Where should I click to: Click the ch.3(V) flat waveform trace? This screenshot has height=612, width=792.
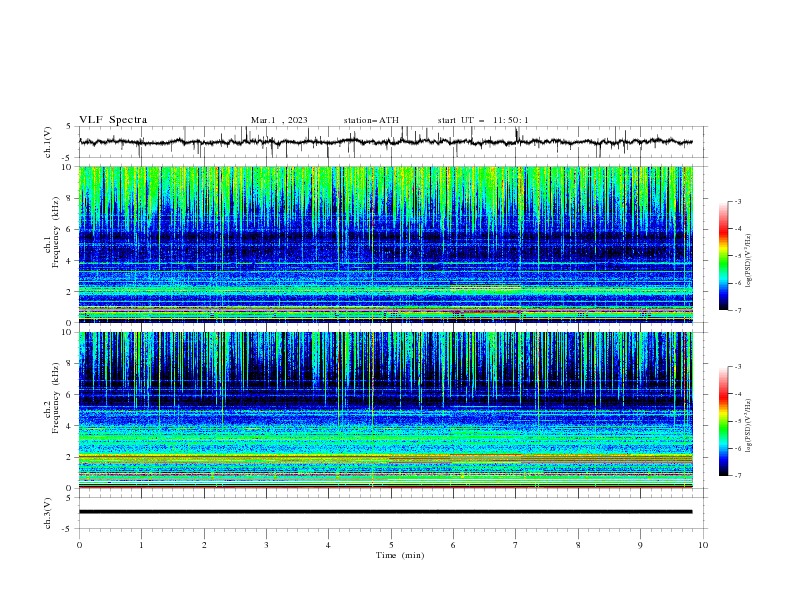pyautogui.click(x=386, y=512)
